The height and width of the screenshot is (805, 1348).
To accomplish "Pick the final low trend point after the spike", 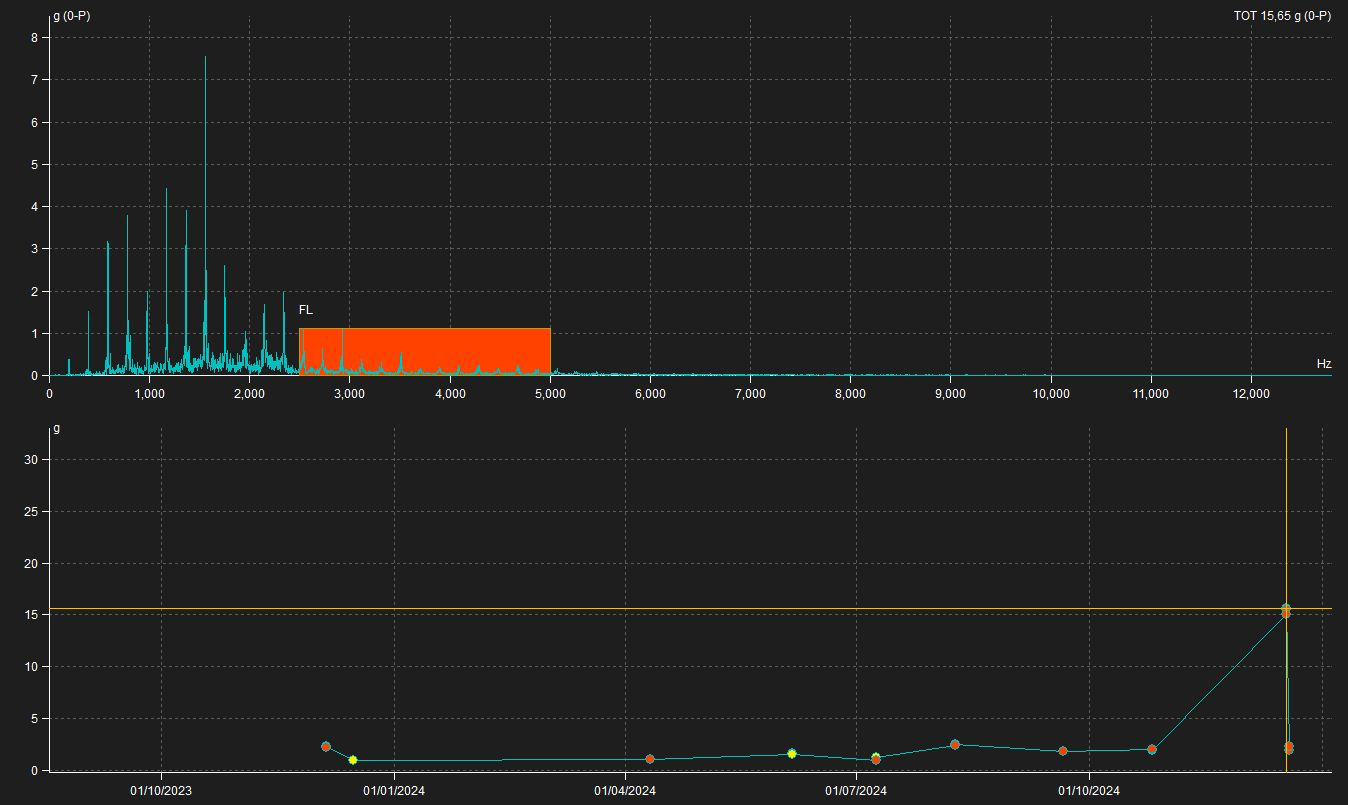I will [x=1289, y=747].
